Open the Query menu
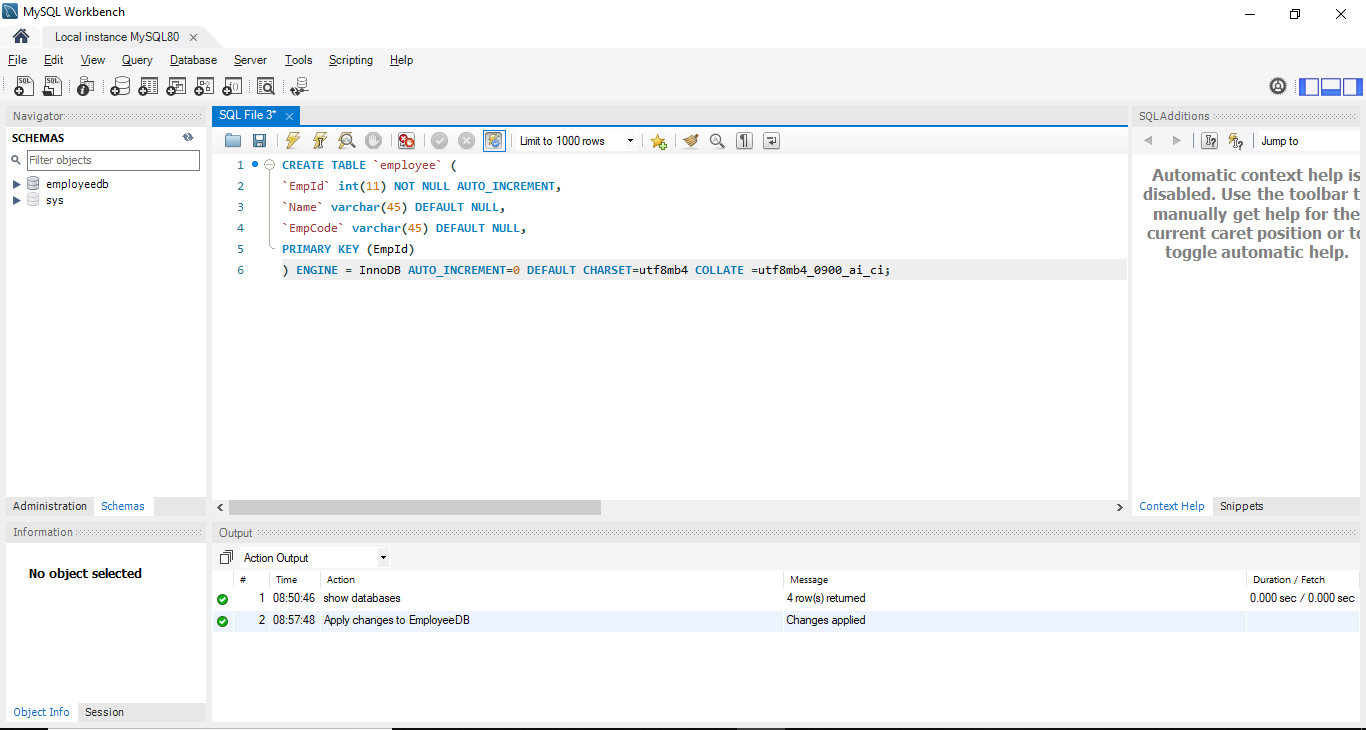 pyautogui.click(x=137, y=60)
